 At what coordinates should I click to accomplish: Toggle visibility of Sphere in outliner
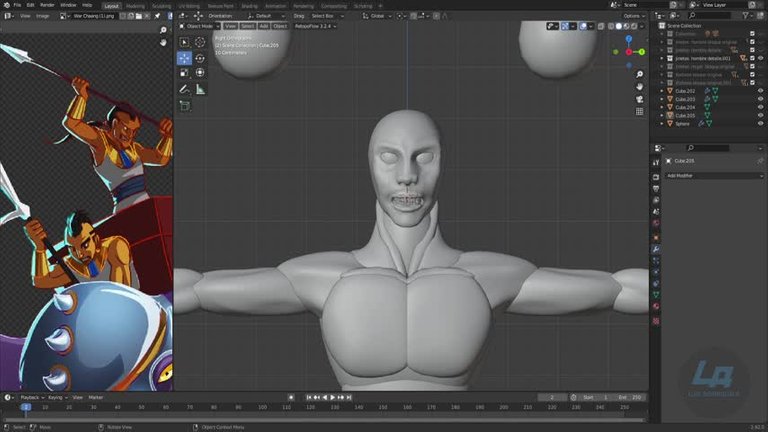point(760,123)
